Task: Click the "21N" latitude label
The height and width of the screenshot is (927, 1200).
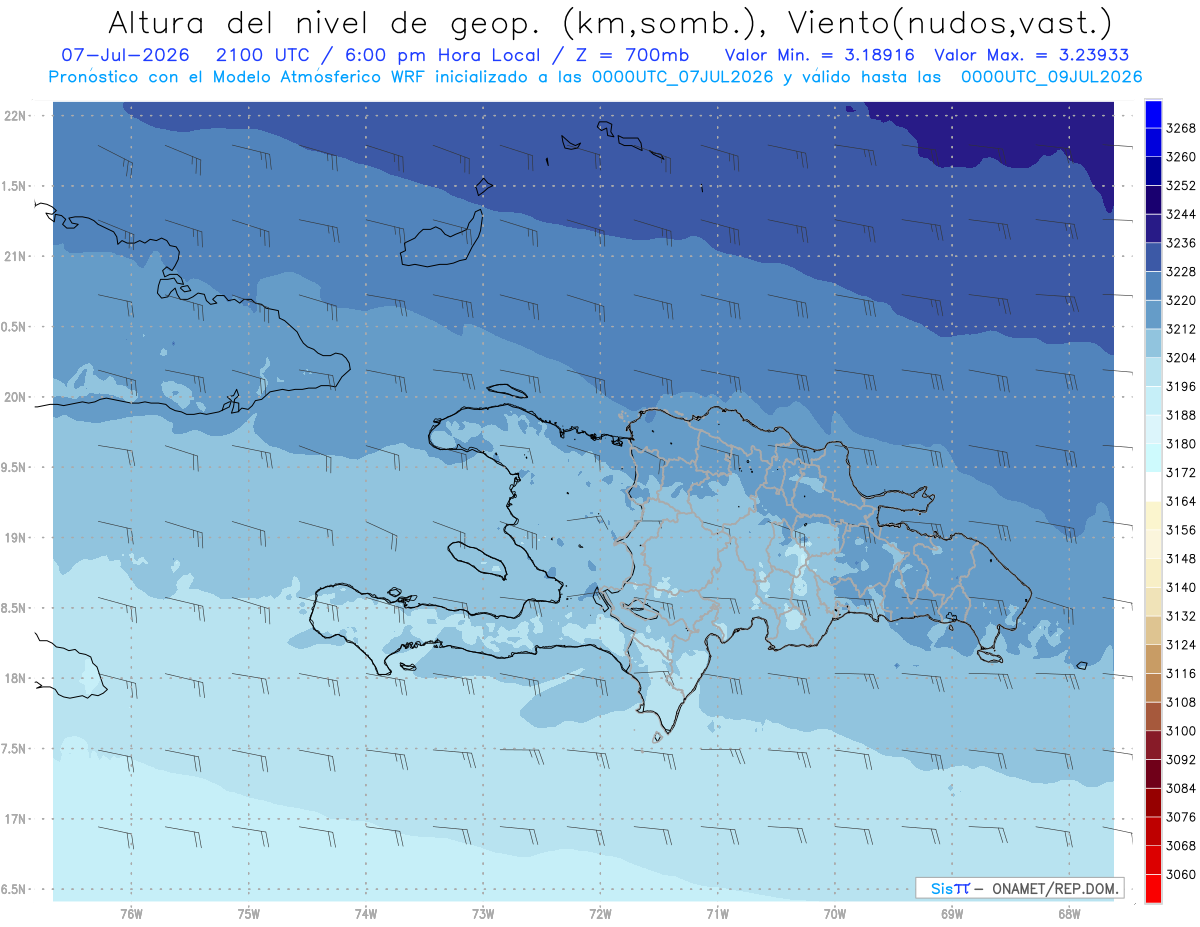Action: [16, 257]
